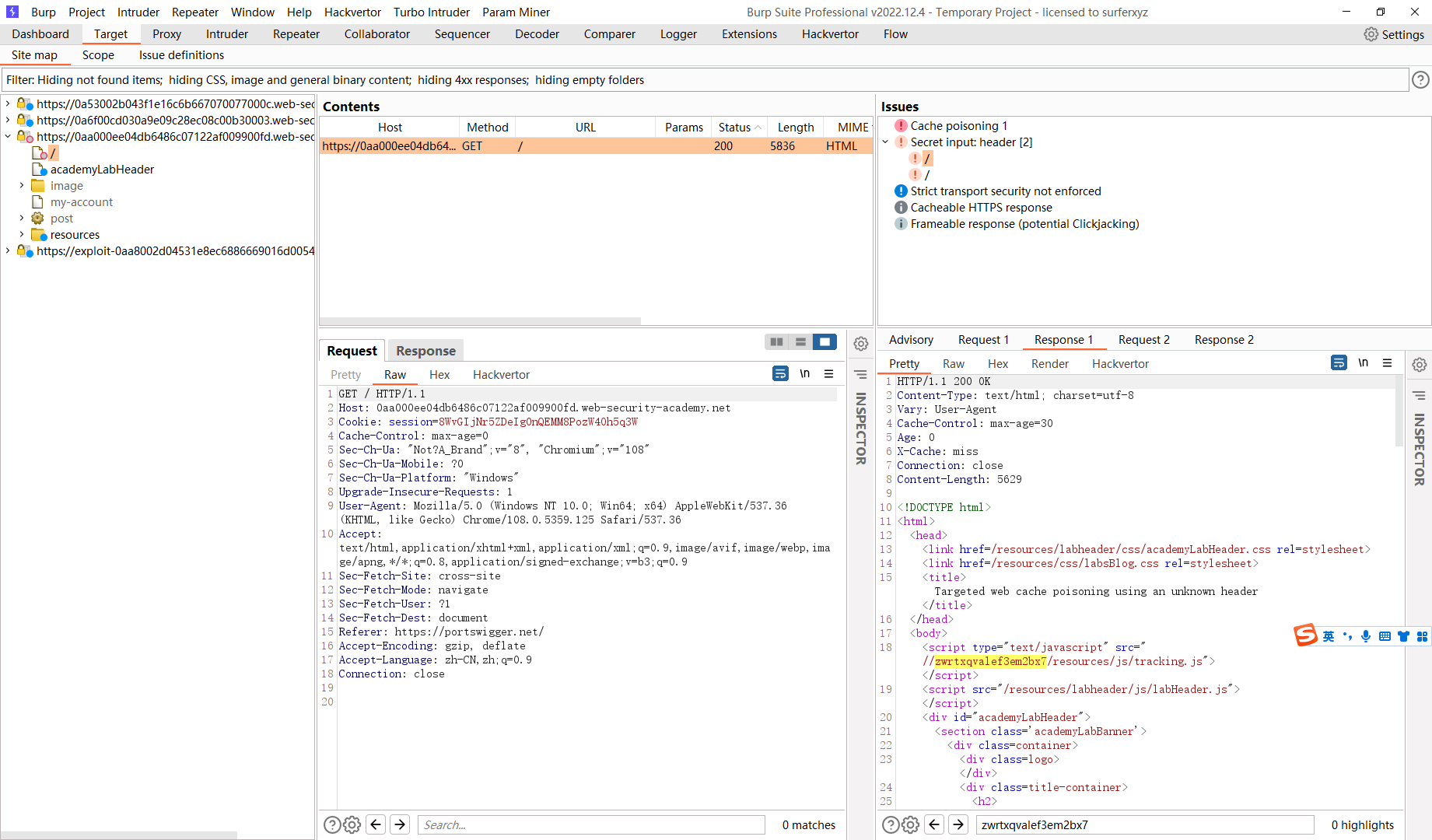Screen dimensions: 1432x840
Task: Open the Request 2 tab
Action: click(x=1143, y=340)
